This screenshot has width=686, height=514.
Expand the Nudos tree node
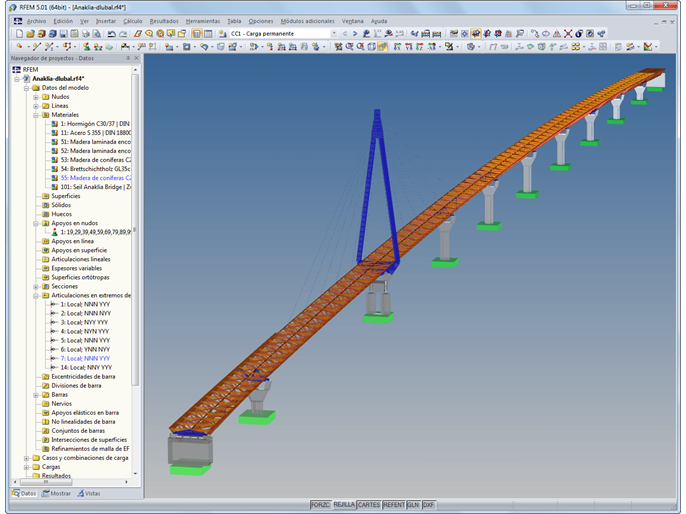36,97
